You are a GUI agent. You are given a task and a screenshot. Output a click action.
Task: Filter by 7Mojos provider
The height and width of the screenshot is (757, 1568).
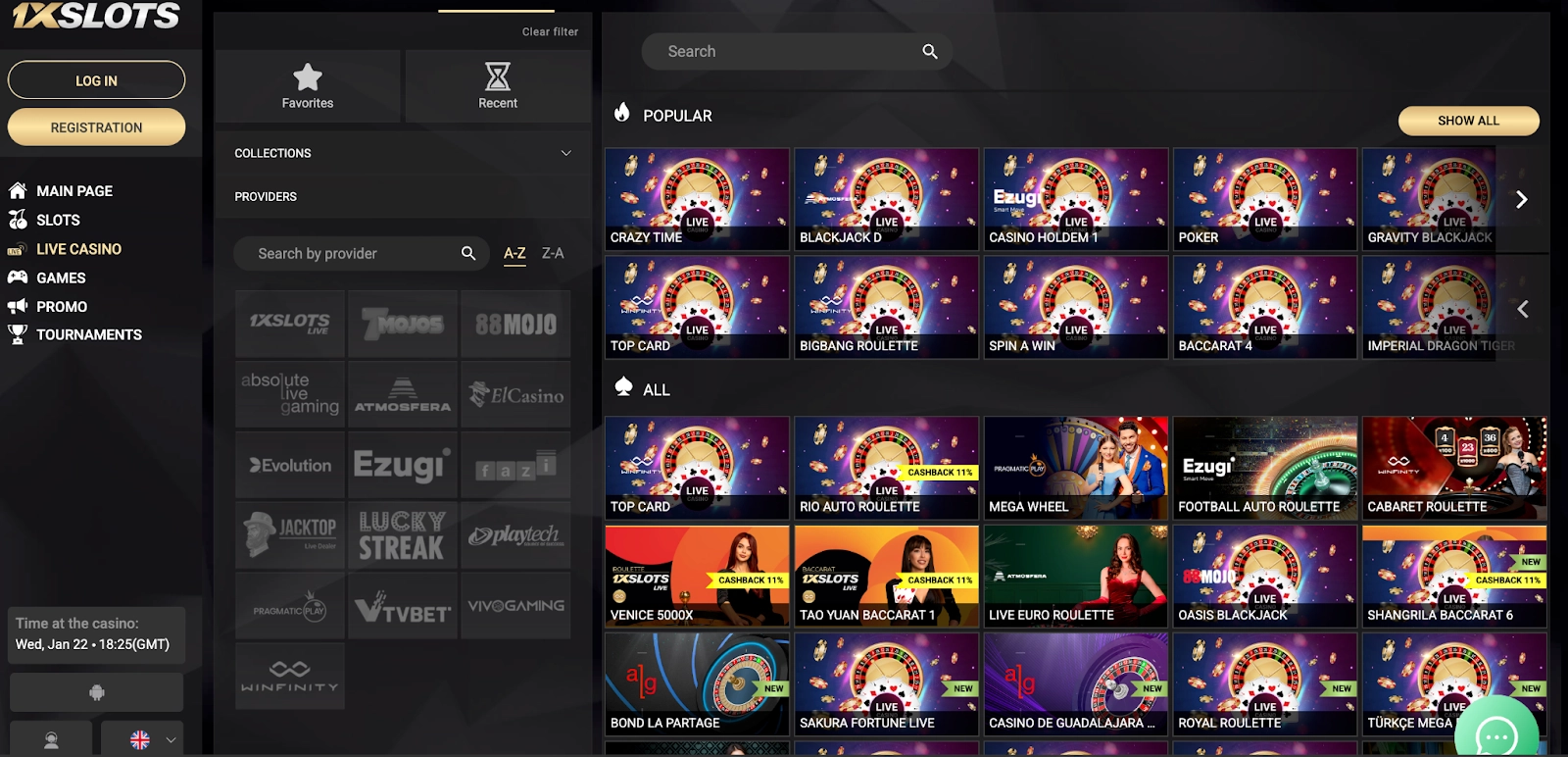click(x=403, y=324)
